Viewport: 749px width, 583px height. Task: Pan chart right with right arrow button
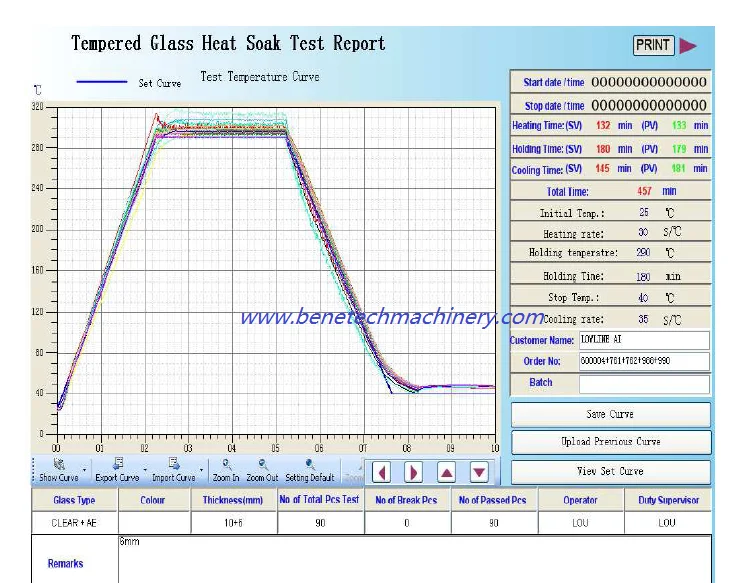click(x=414, y=473)
